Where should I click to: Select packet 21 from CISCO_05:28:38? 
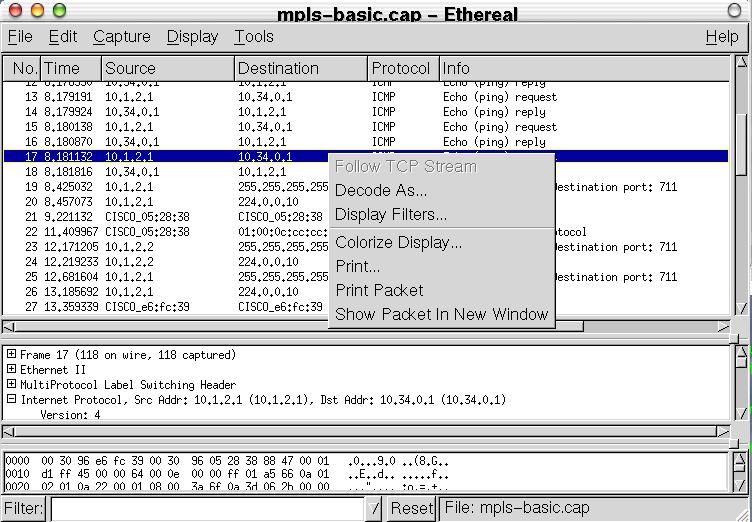point(165,217)
